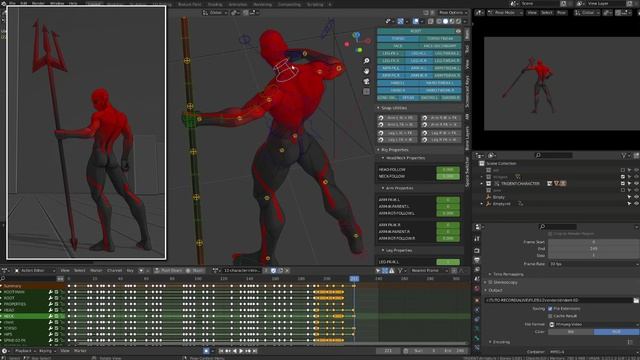Switch to the Bone Layers sidebar tab

pyautogui.click(x=467, y=138)
